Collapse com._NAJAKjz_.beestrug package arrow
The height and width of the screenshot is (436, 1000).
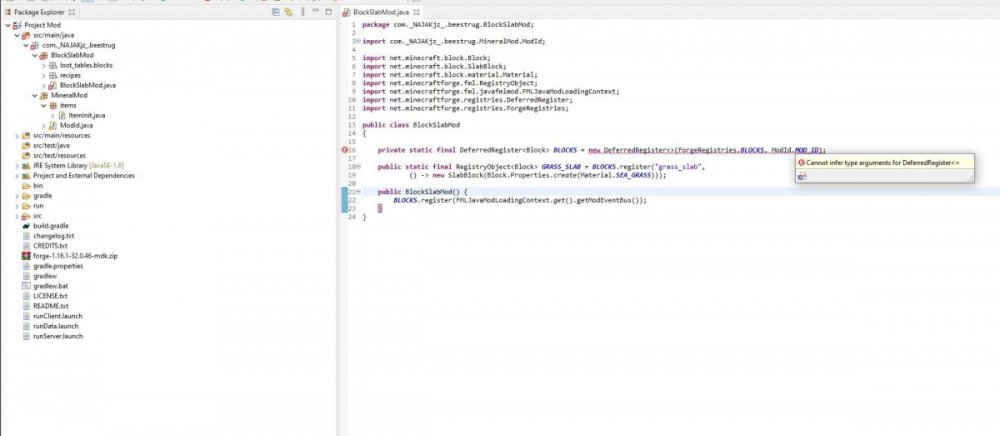point(26,46)
